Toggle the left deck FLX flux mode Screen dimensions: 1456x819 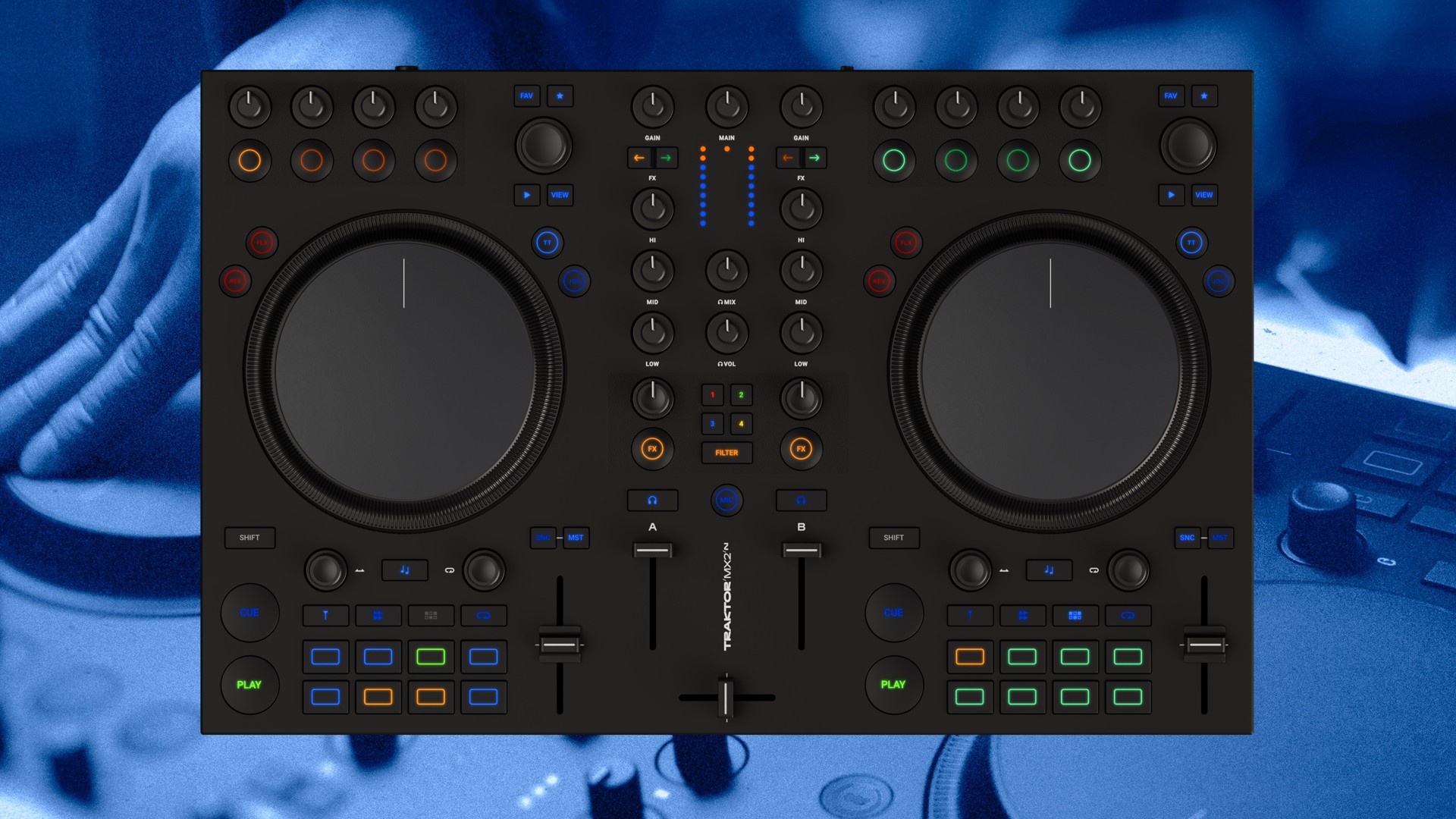click(262, 243)
